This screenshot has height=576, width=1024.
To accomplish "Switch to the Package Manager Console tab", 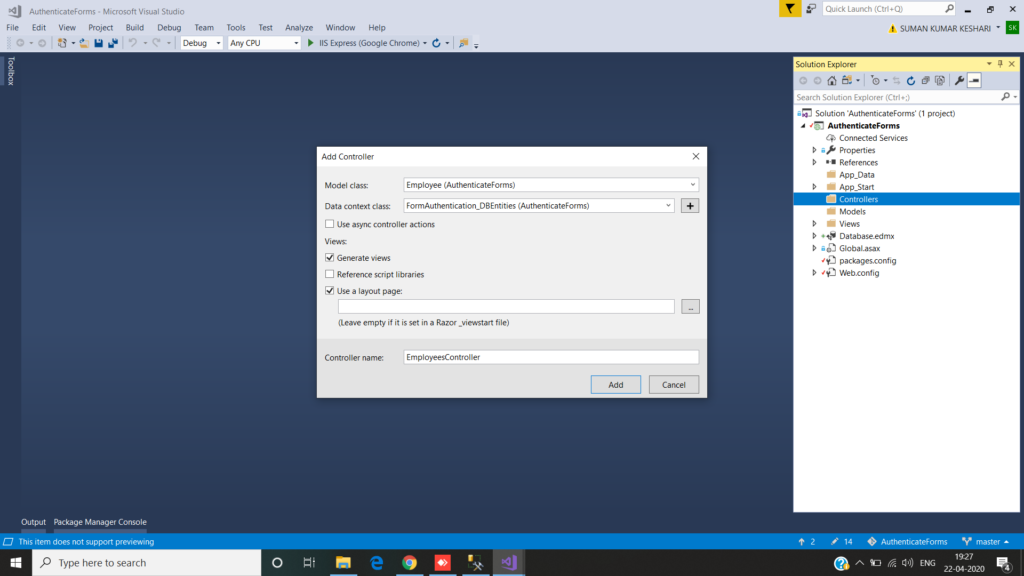I will tap(100, 522).
